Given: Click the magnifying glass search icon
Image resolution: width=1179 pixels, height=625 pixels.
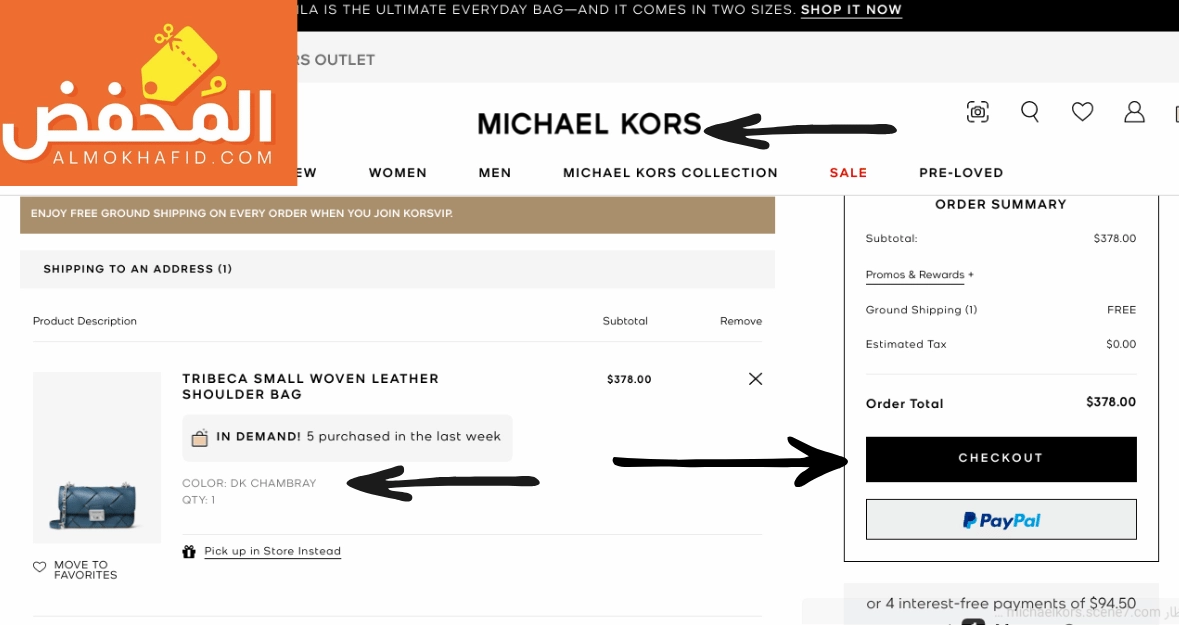Looking at the screenshot, I should pos(1030,112).
